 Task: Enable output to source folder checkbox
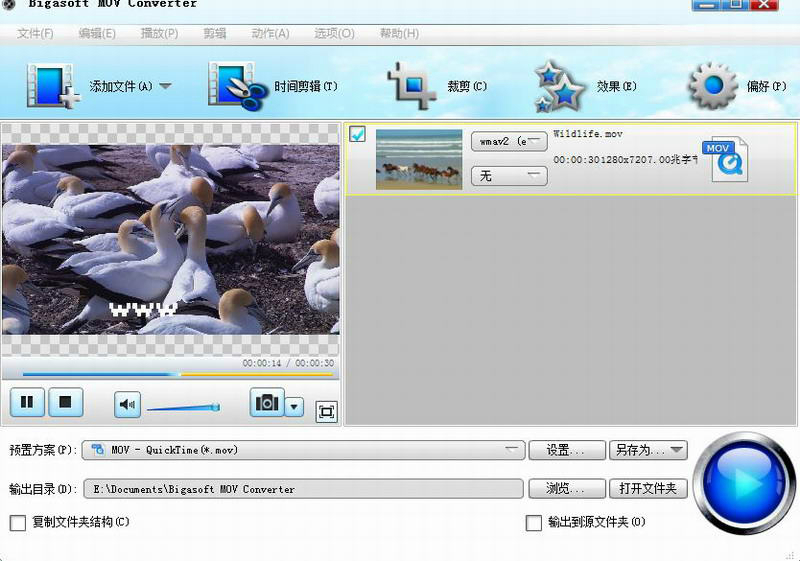(534, 523)
